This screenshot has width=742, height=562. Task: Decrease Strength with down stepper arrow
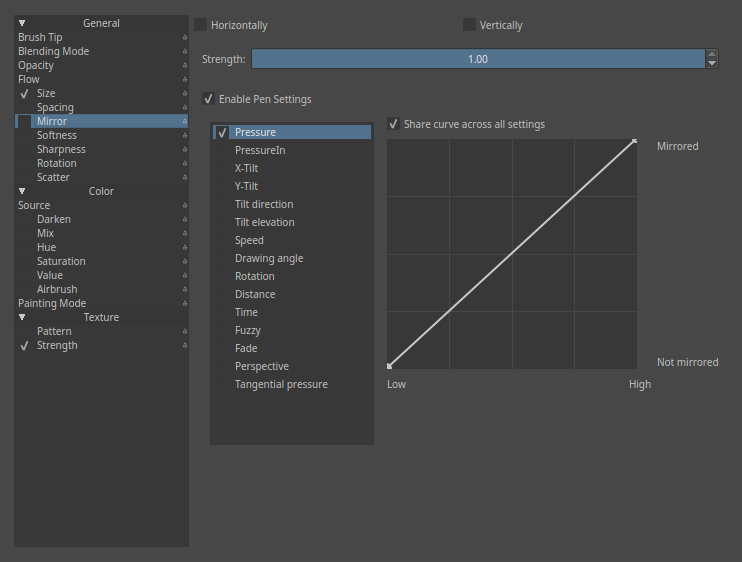[x=712, y=63]
